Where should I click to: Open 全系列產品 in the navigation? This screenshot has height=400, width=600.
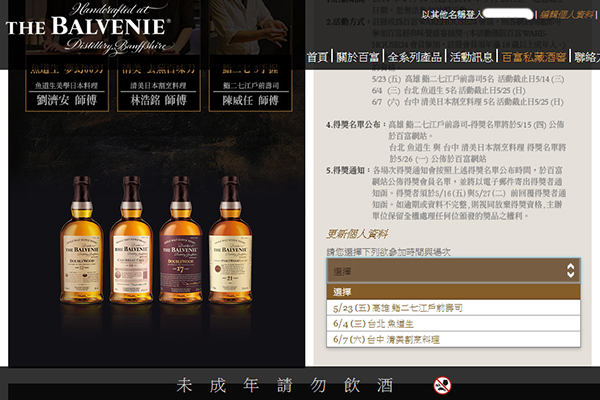414,57
